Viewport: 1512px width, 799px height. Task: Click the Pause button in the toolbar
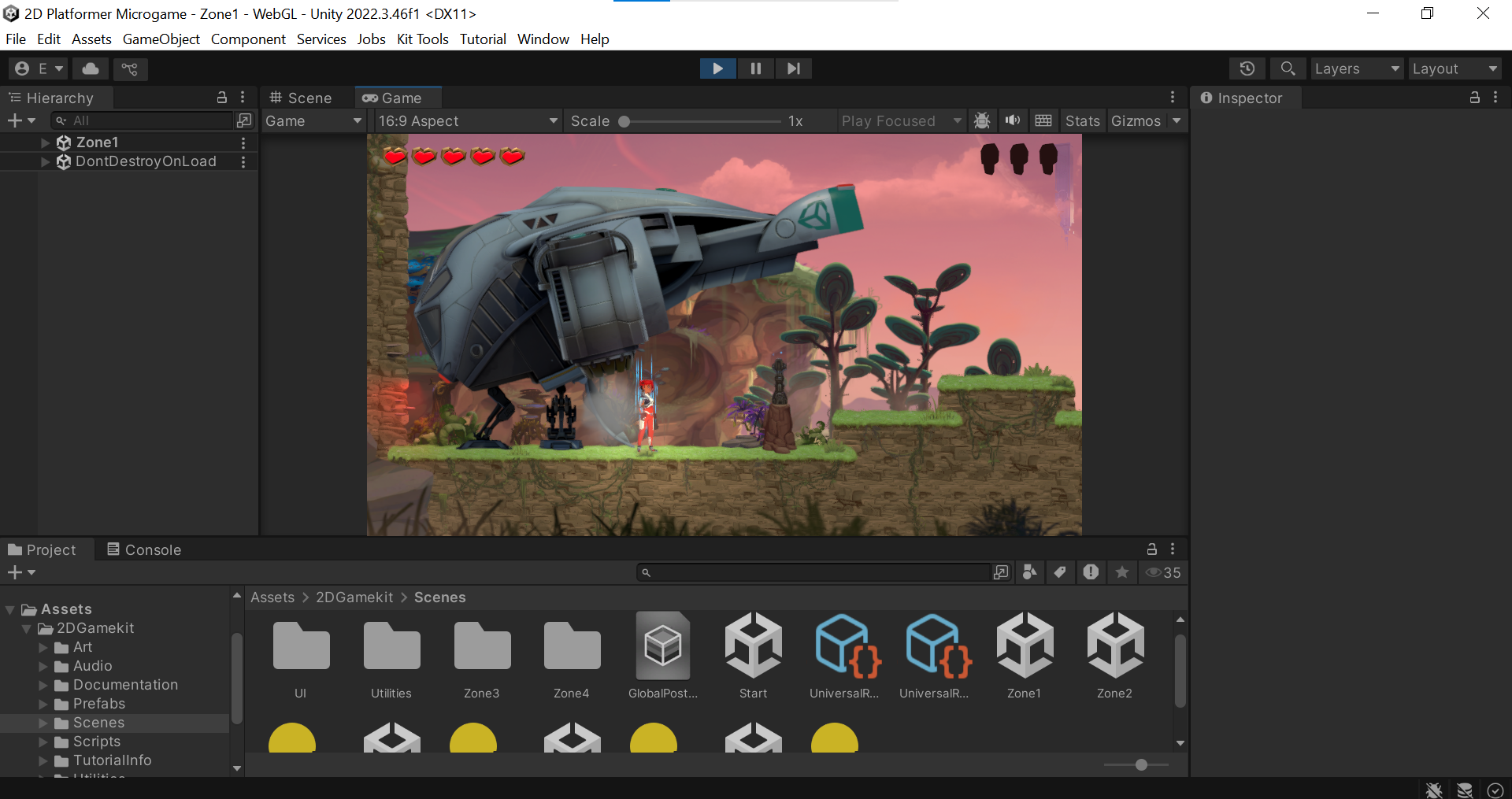(x=756, y=68)
